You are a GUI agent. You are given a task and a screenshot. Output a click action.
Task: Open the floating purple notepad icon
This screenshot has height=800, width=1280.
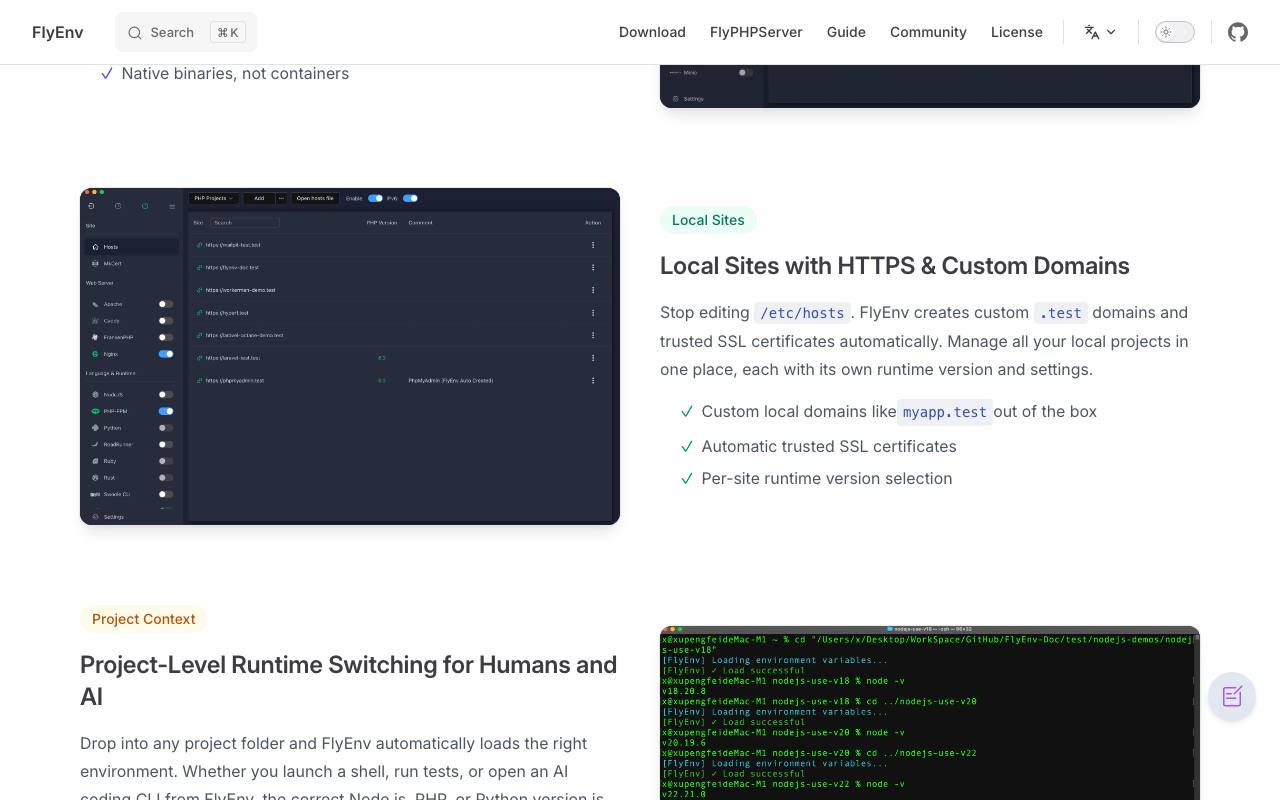click(x=1232, y=696)
